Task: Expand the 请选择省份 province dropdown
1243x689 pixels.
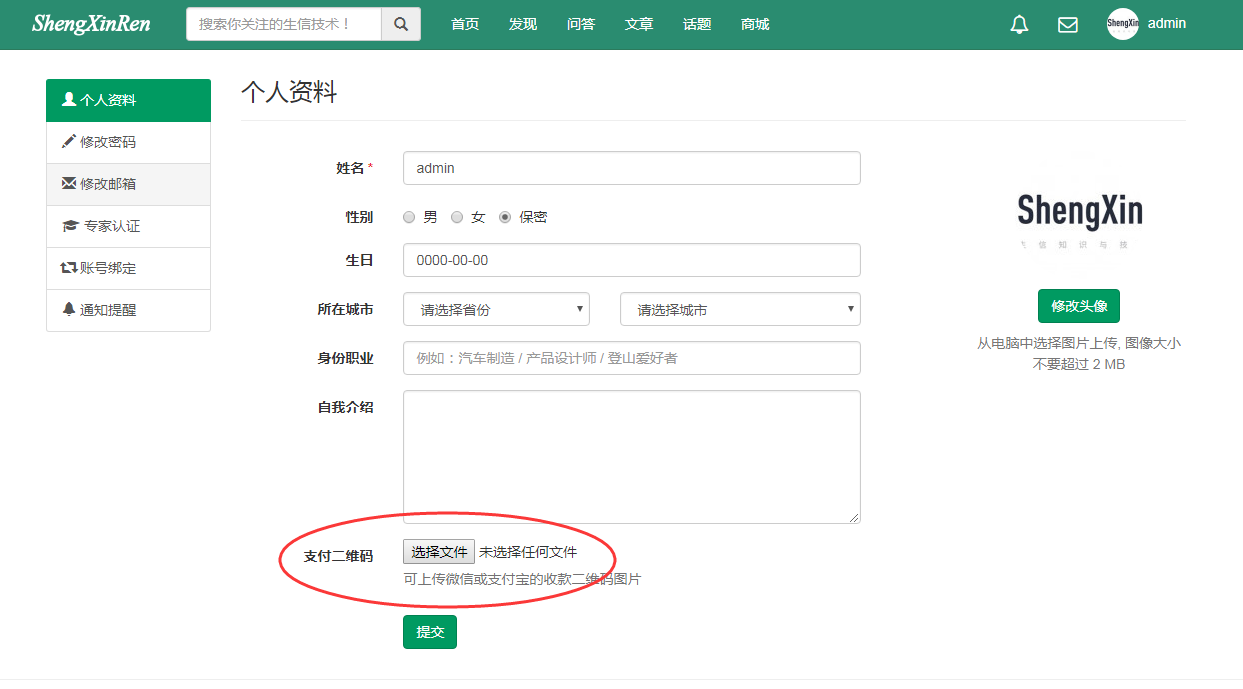Action: pyautogui.click(x=496, y=310)
